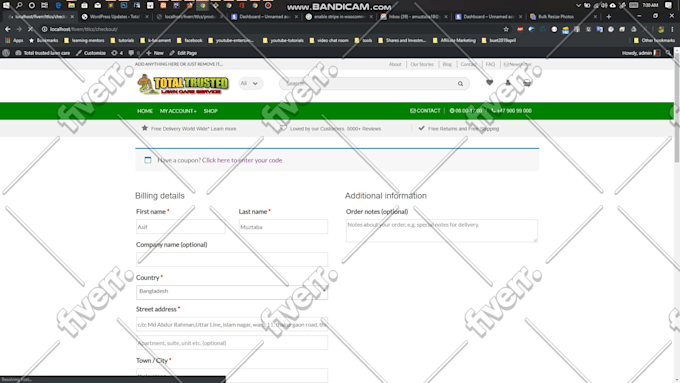Click Total Trusted Lawn Care logo

183,84
